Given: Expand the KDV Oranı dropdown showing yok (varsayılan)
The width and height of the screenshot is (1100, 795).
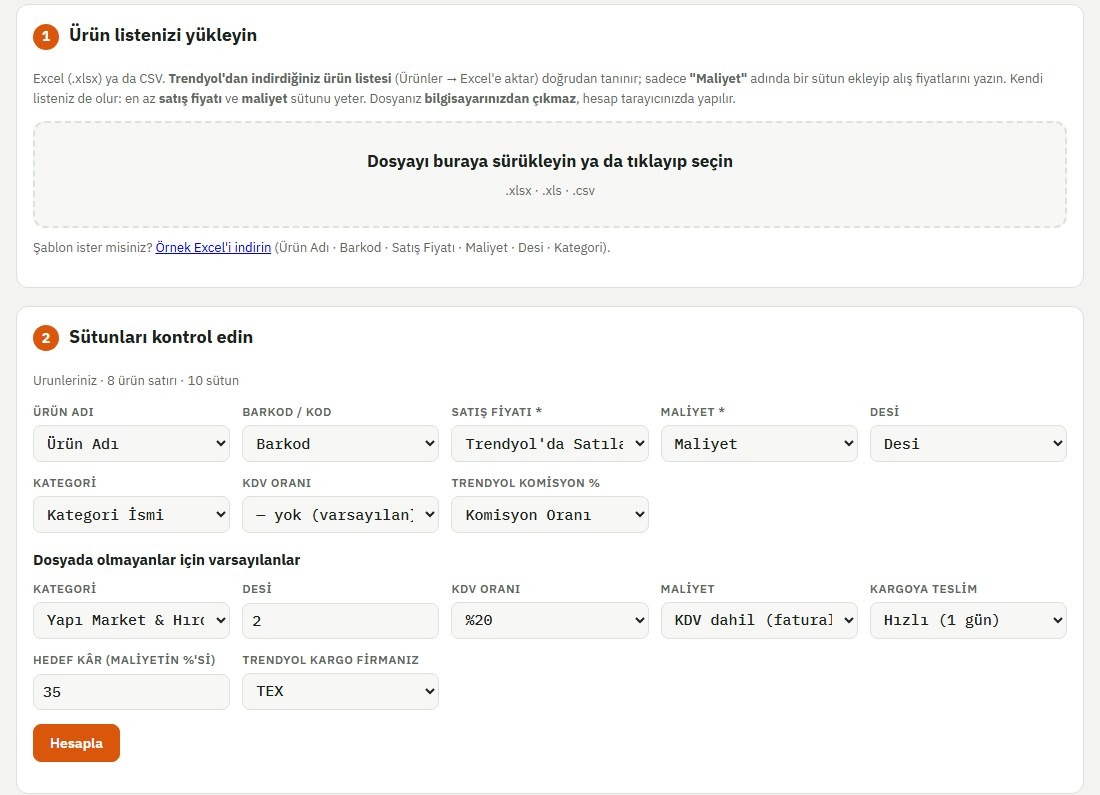Looking at the screenshot, I should pos(340,514).
